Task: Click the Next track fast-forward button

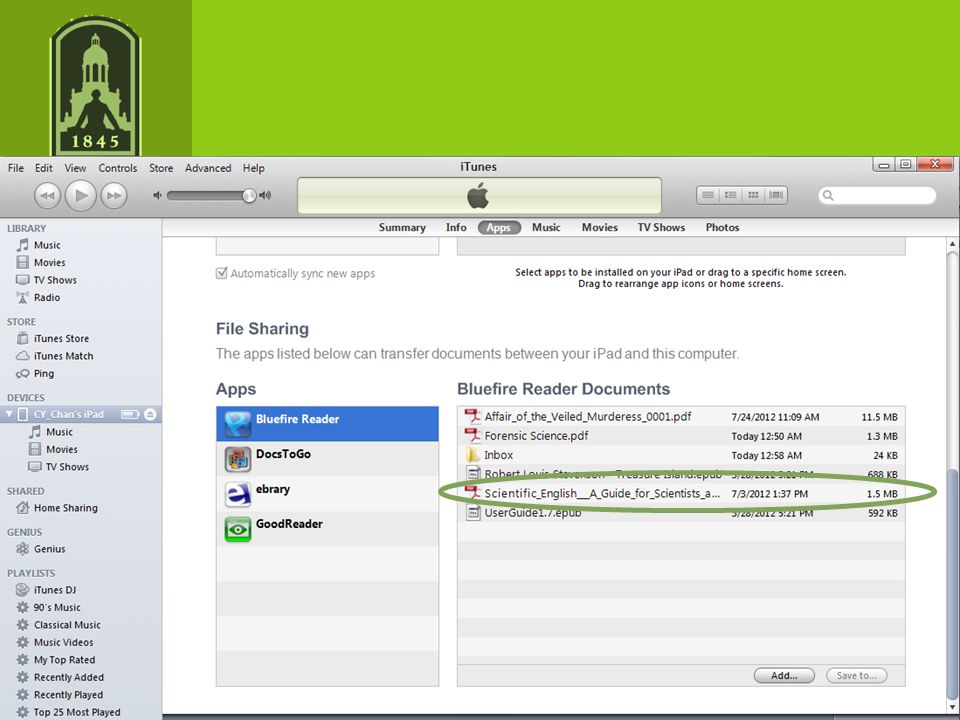Action: coord(114,196)
